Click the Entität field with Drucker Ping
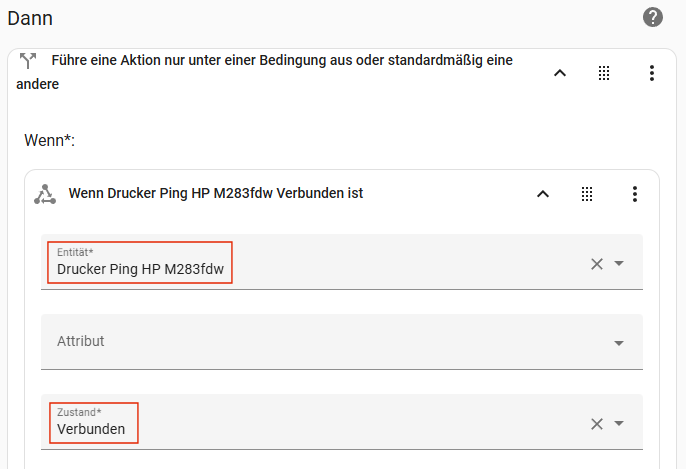The height and width of the screenshot is (469, 686). point(300,263)
